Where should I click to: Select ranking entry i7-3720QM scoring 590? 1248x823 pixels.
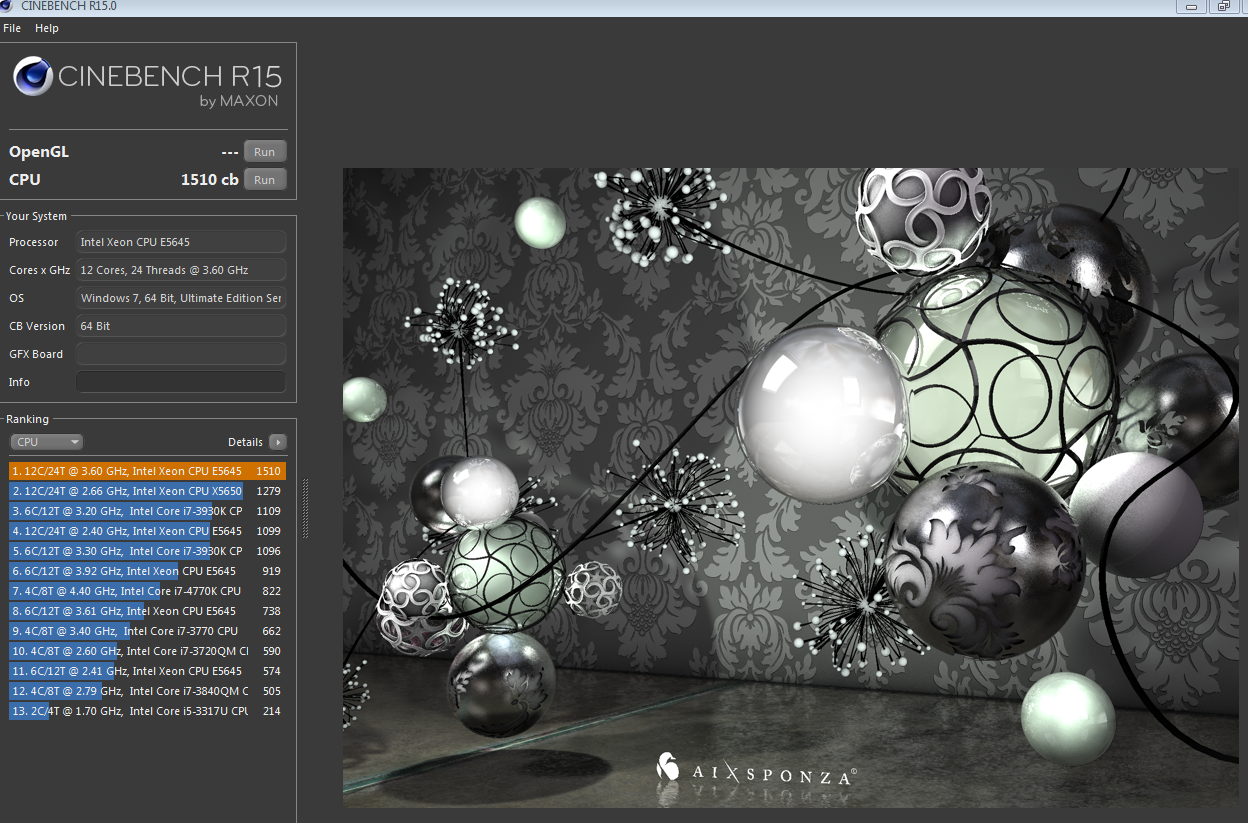point(148,651)
